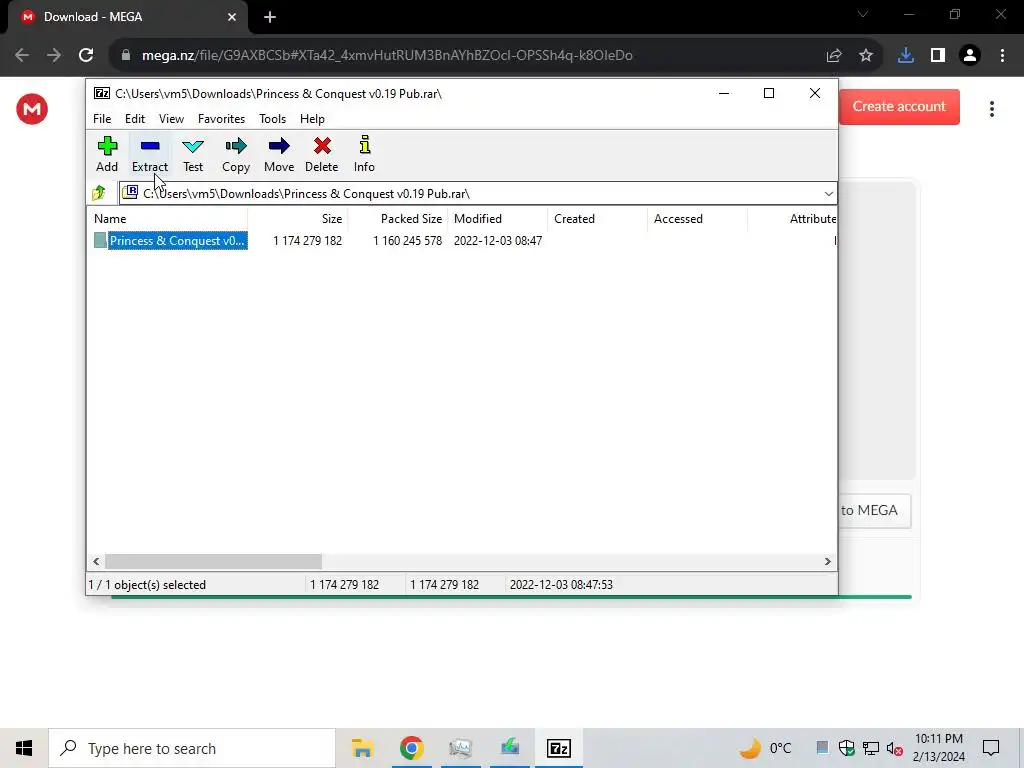This screenshot has height=768, width=1024.
Task: Sort the list by Name column
Action: (167, 219)
